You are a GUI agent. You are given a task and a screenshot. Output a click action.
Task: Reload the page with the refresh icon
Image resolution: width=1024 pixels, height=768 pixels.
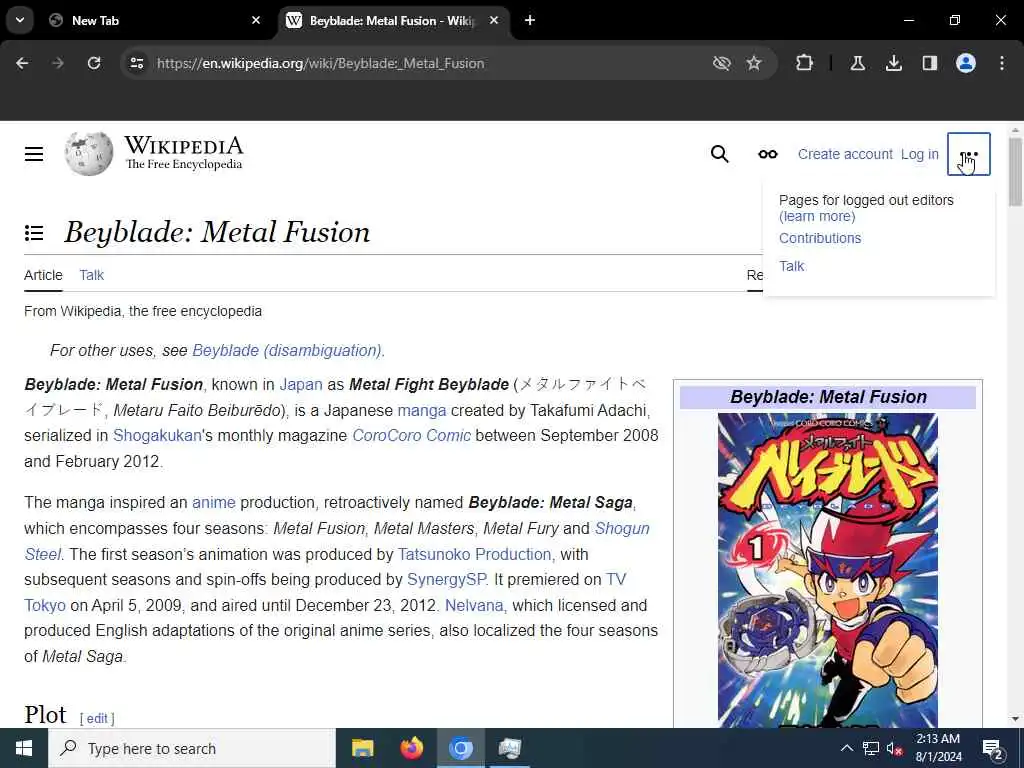[94, 63]
